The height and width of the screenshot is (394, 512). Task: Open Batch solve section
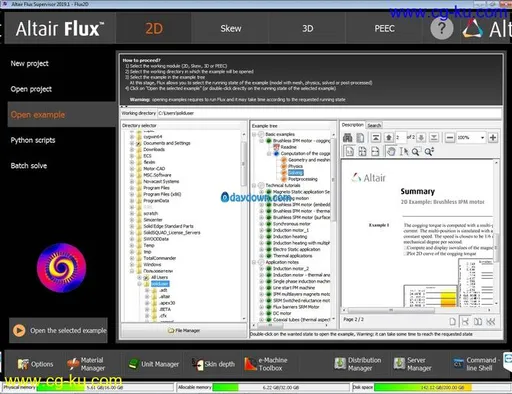(x=29, y=166)
